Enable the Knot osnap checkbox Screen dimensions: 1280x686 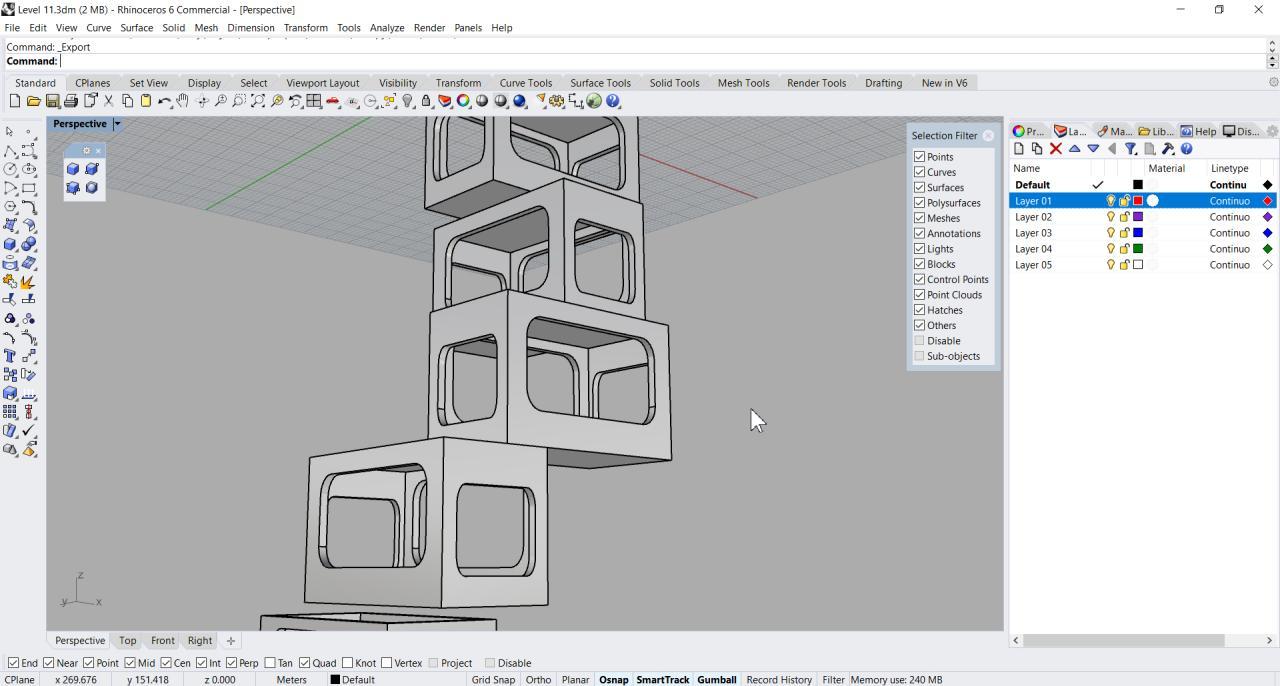[x=348, y=663]
